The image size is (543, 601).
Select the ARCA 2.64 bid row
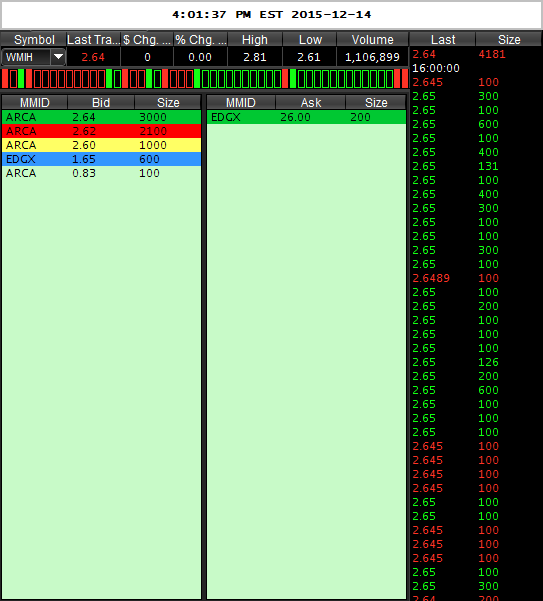coord(102,117)
